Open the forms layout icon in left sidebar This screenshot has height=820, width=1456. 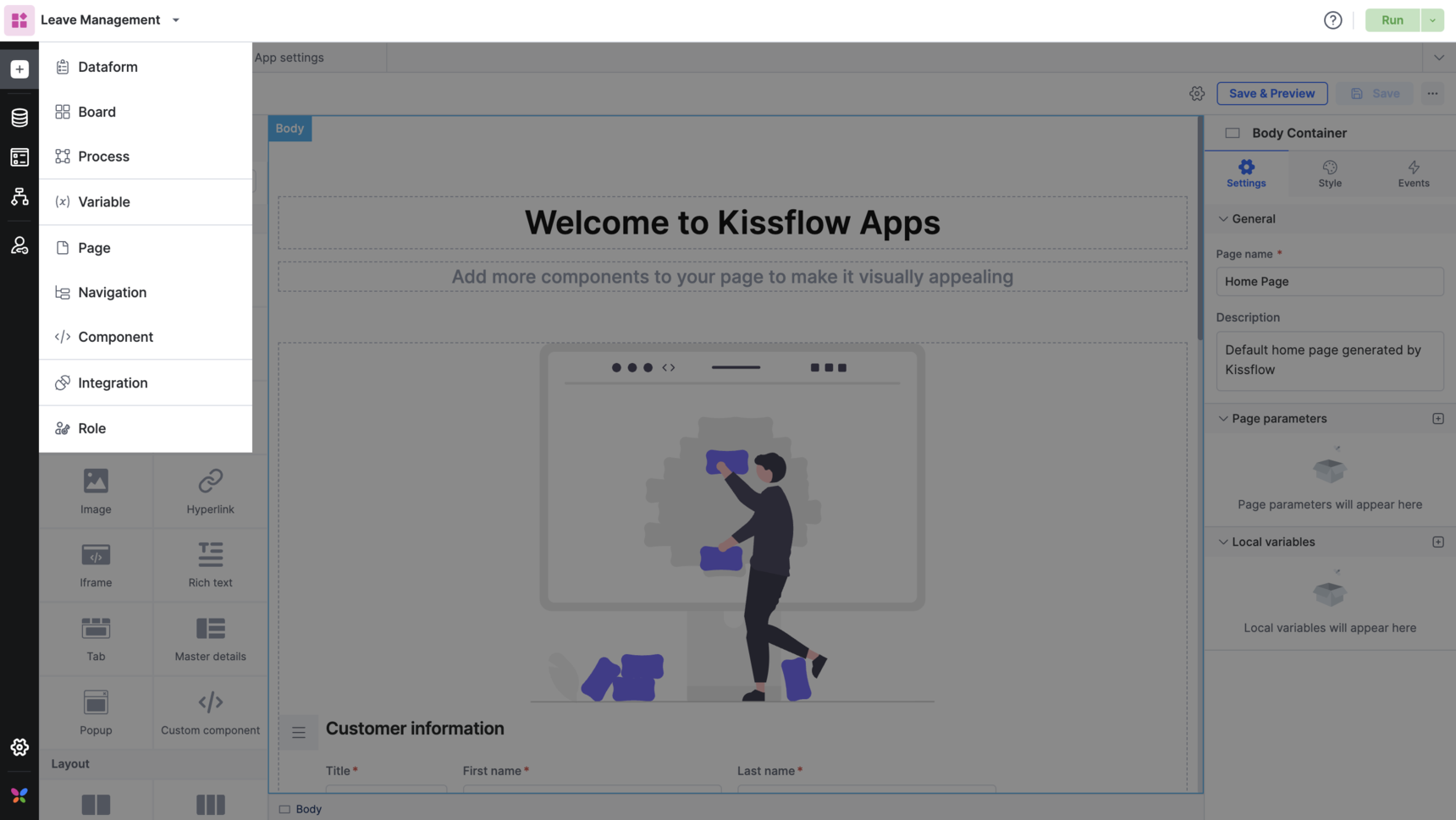click(x=19, y=157)
